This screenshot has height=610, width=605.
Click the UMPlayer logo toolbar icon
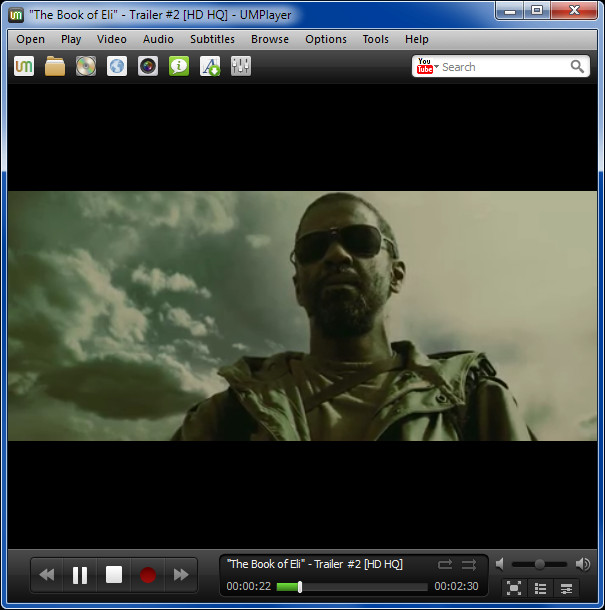24,66
